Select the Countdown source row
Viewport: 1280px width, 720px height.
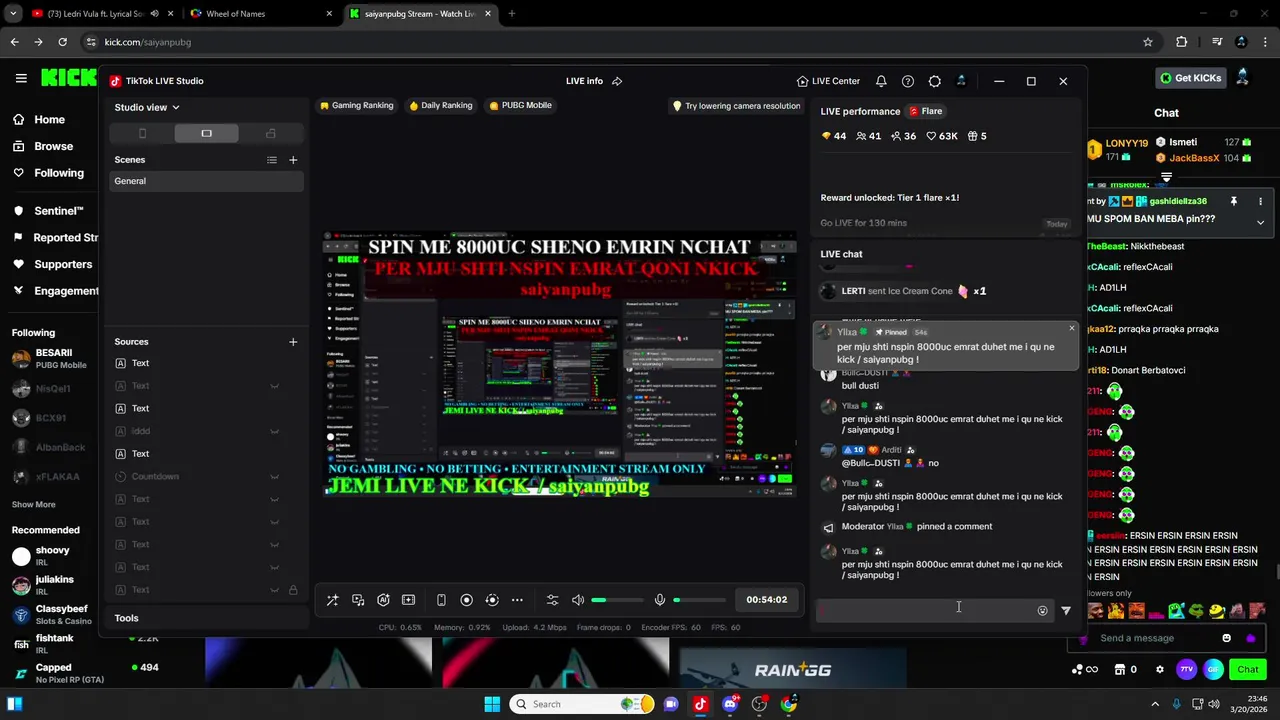point(206,477)
